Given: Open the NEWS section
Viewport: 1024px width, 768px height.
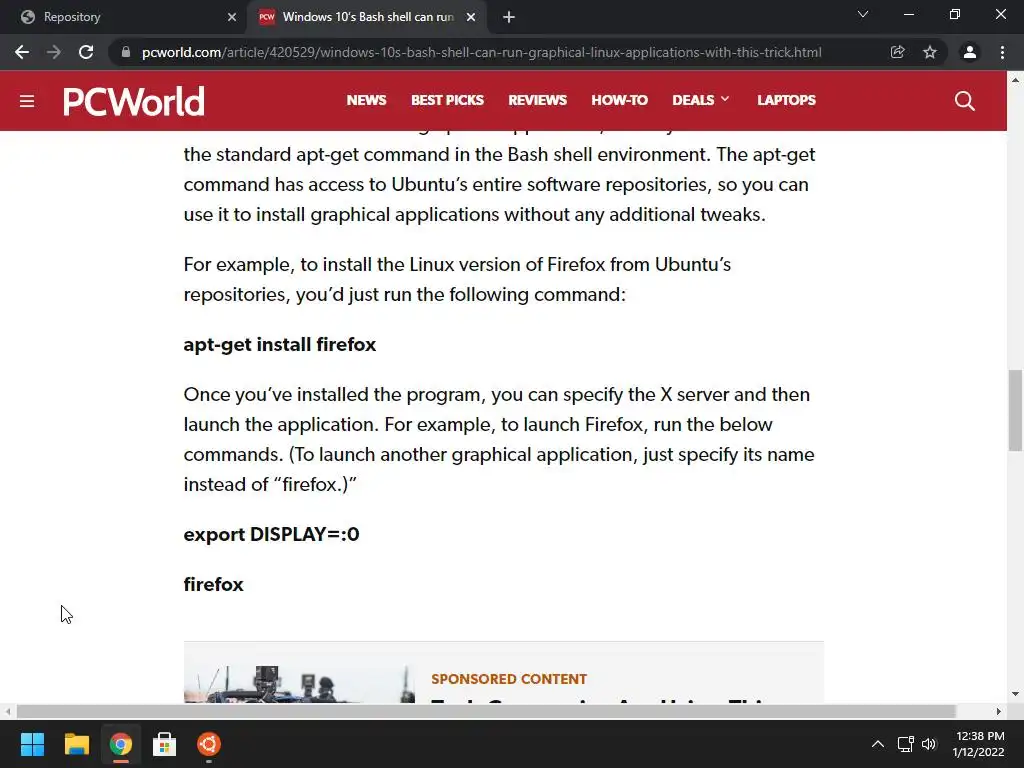Looking at the screenshot, I should click(366, 101).
